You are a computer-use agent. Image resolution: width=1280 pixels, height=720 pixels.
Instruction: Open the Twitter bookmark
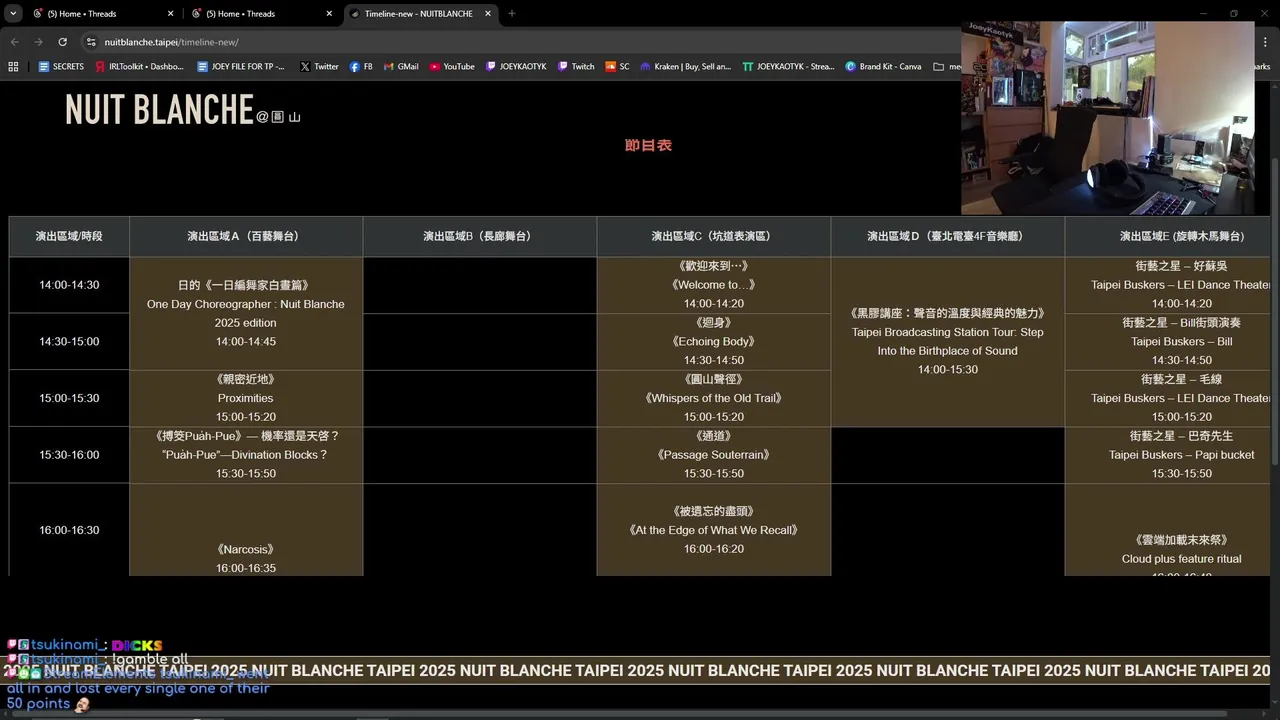coord(319,67)
